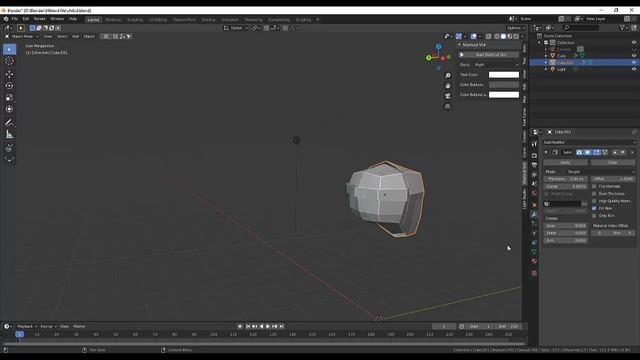Select the Select Box tool in viewport toolbar
Viewport: 640px width, 360px height.
tap(9, 49)
